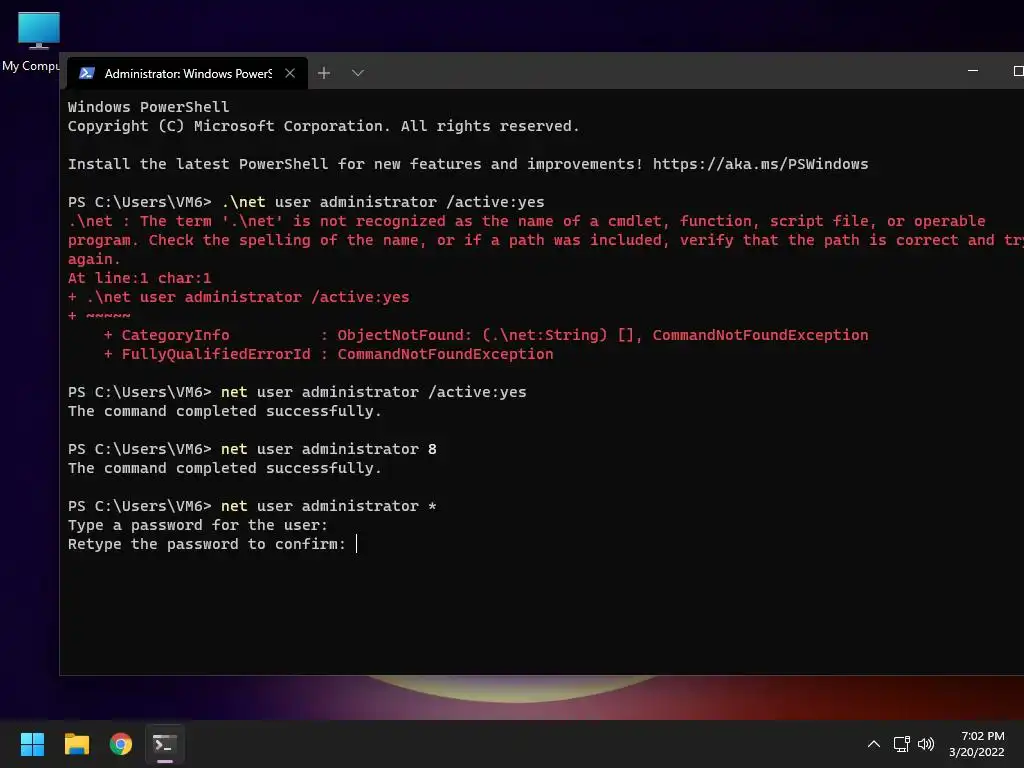Click the 'At line:1 char:1' error text
This screenshot has height=768, width=1024.
click(139, 278)
